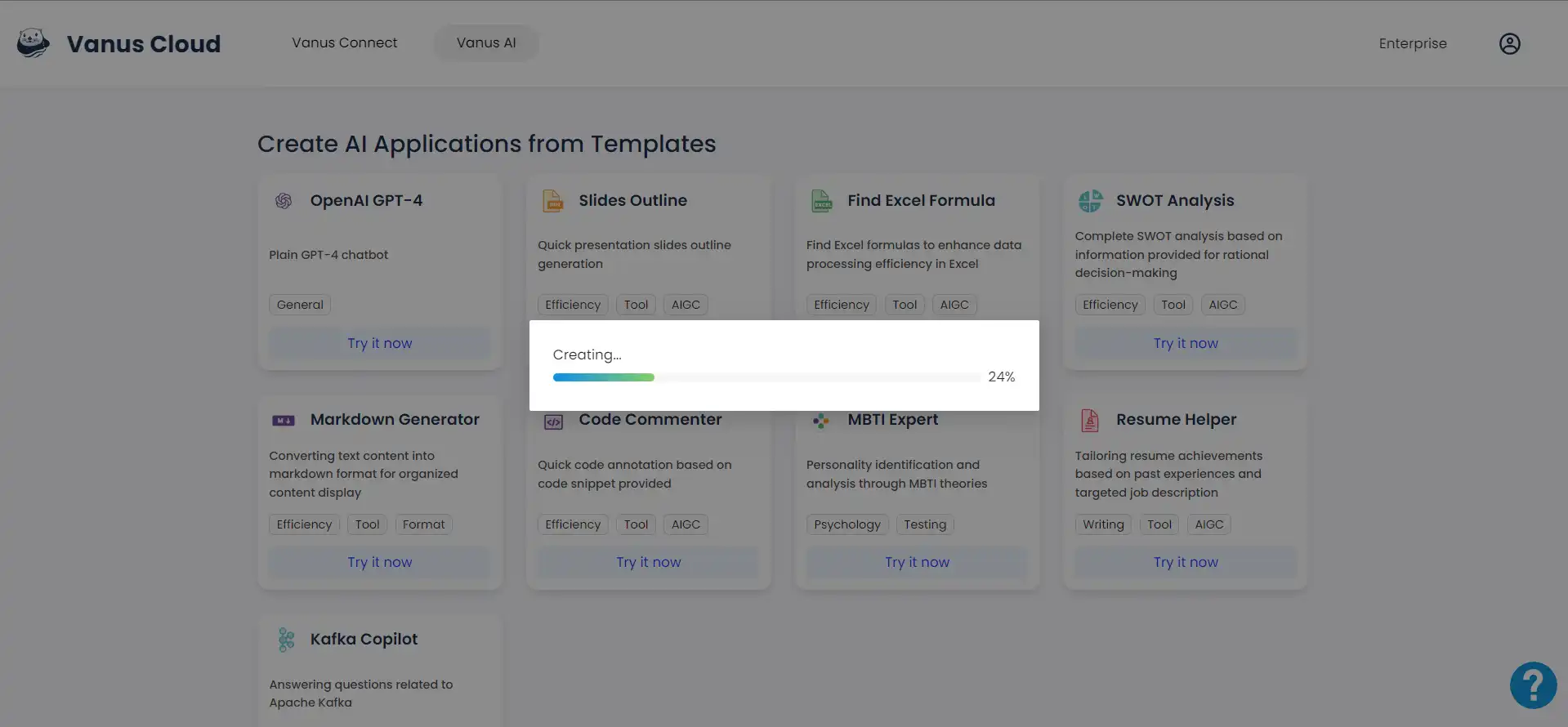Viewport: 1568px width, 727px height.
Task: Click the Efficiency tag on Slides Outline
Action: point(573,305)
